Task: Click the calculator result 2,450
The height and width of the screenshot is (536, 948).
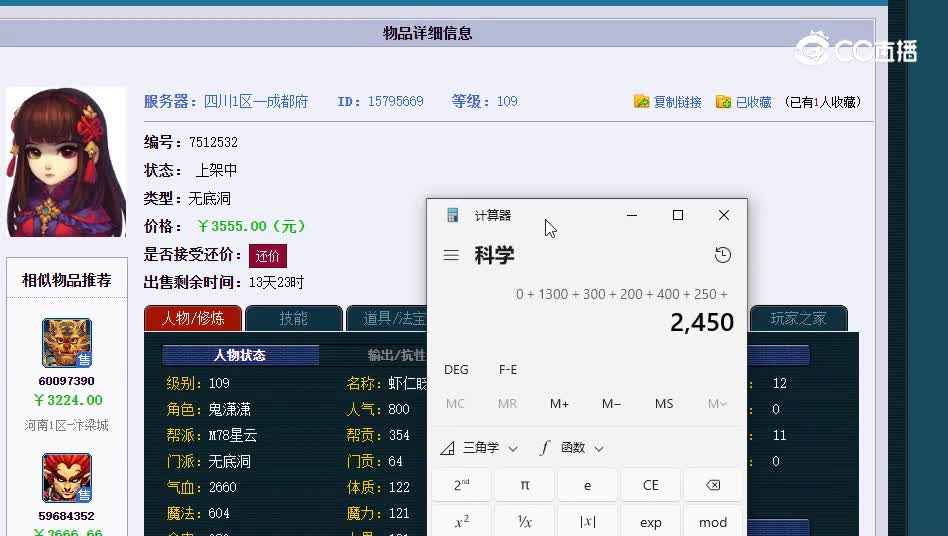Action: tap(701, 322)
